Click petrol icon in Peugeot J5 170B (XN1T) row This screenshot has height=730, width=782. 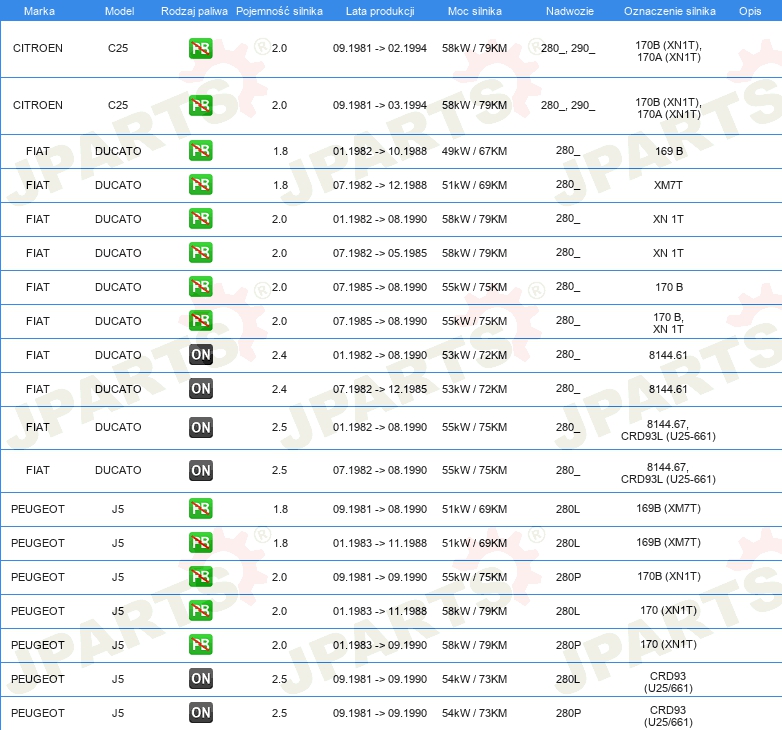[x=200, y=577]
